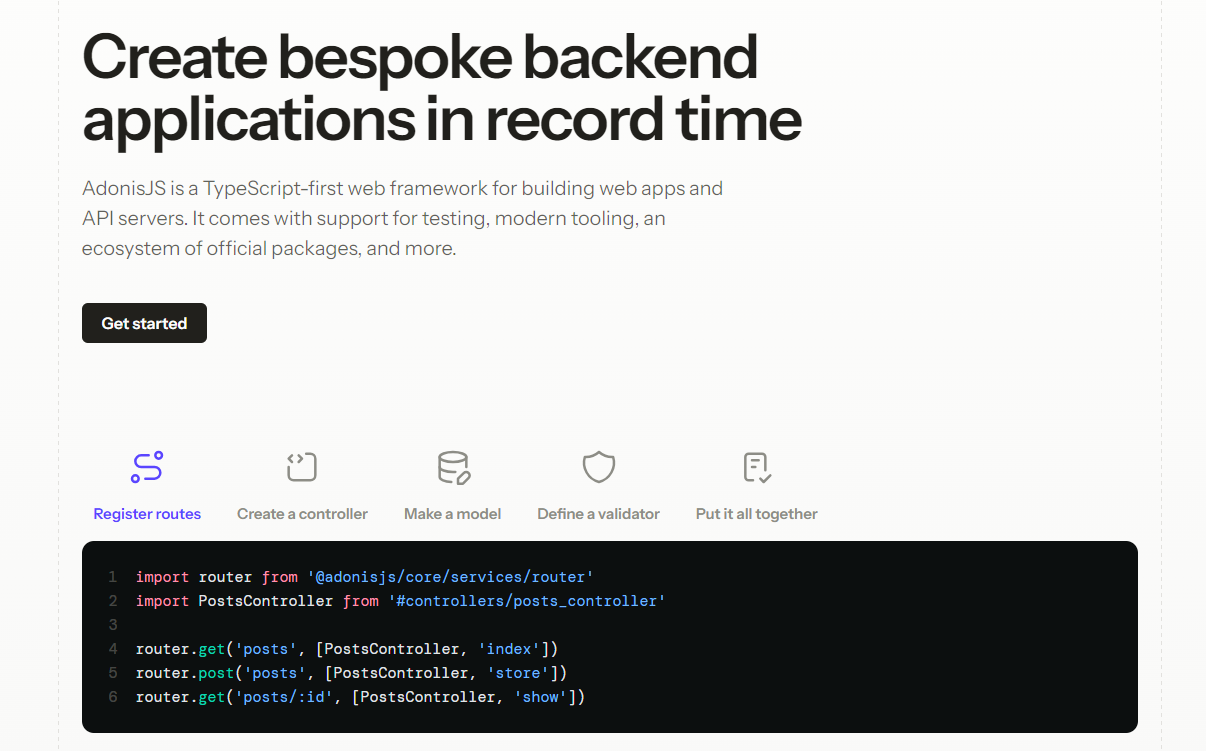The width and height of the screenshot is (1206, 751).
Task: Click line number 3 in the code block
Action: tap(113, 625)
